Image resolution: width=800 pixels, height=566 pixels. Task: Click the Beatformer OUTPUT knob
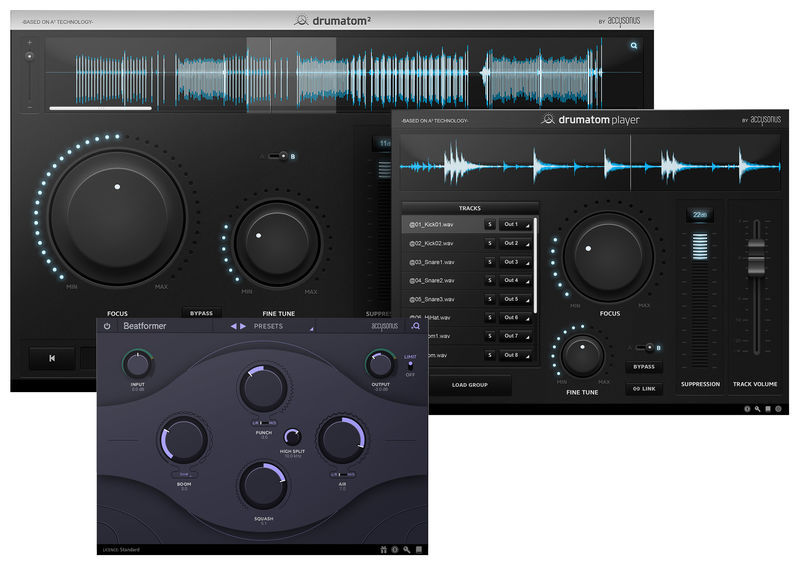pos(380,364)
